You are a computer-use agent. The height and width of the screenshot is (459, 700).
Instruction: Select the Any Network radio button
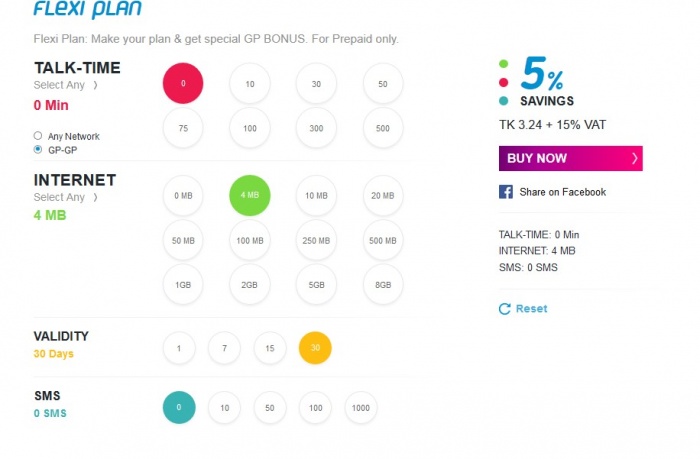tap(38, 136)
